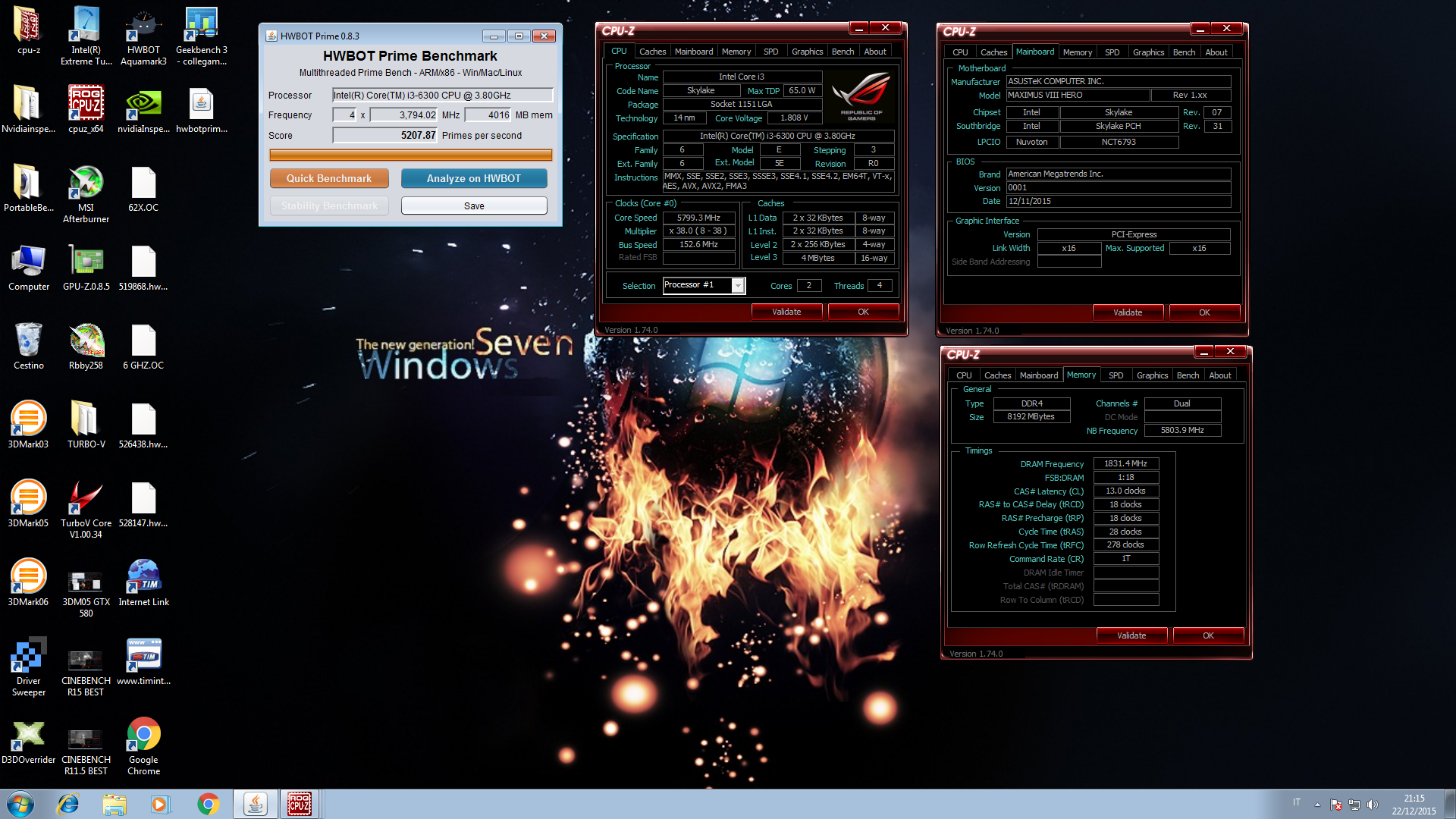The image size is (1456, 819).
Task: Switch to CPU-Z ROG taskbar button
Action: [x=300, y=804]
